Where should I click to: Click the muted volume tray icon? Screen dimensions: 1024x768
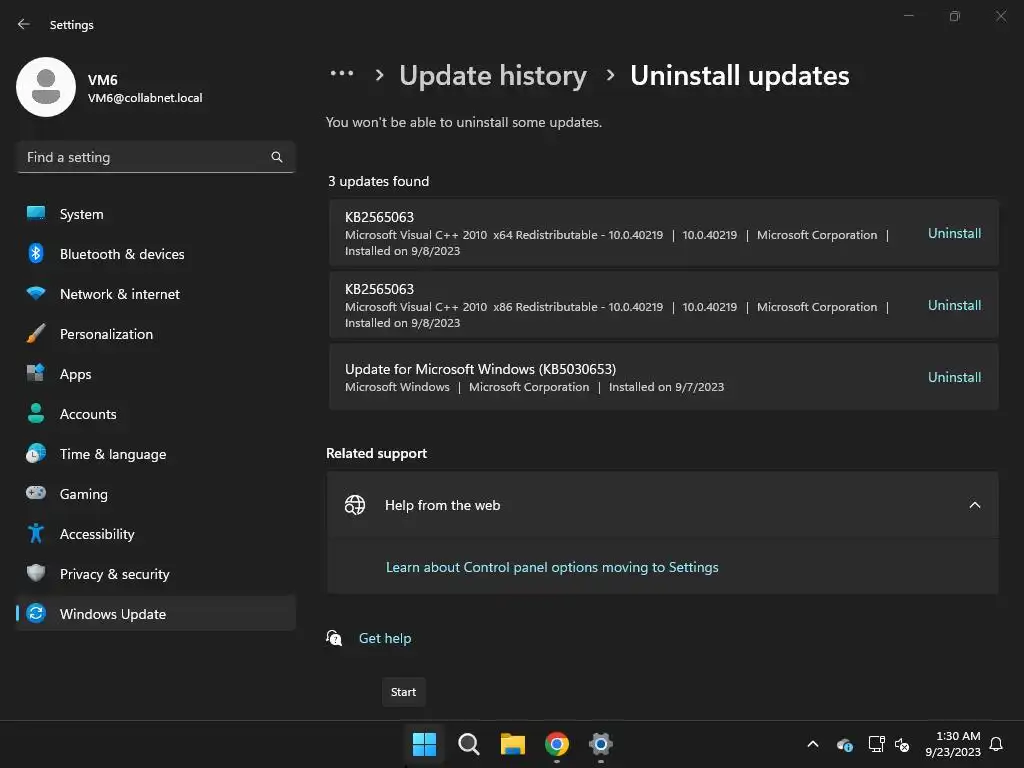point(902,744)
